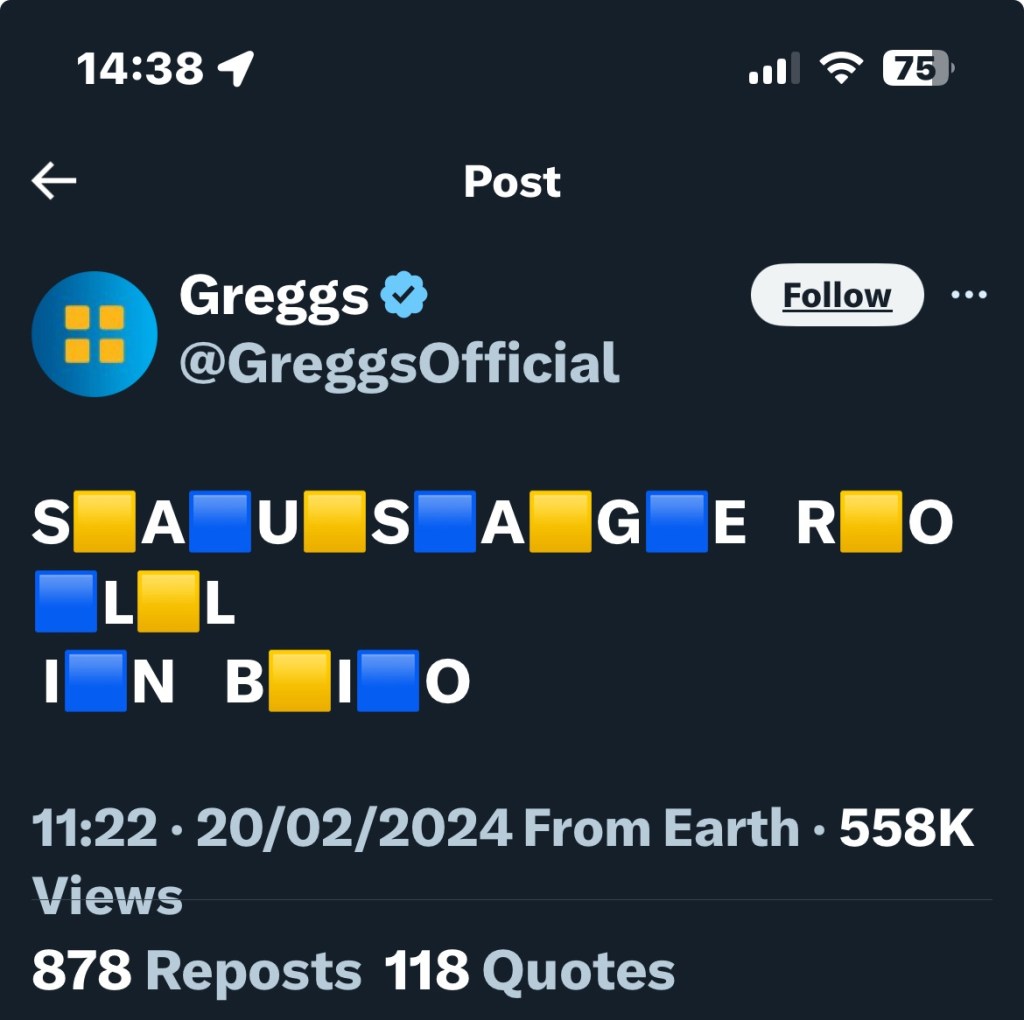Tap the 14:38 status bar clock
The height and width of the screenshot is (1020, 1024).
click(x=140, y=69)
